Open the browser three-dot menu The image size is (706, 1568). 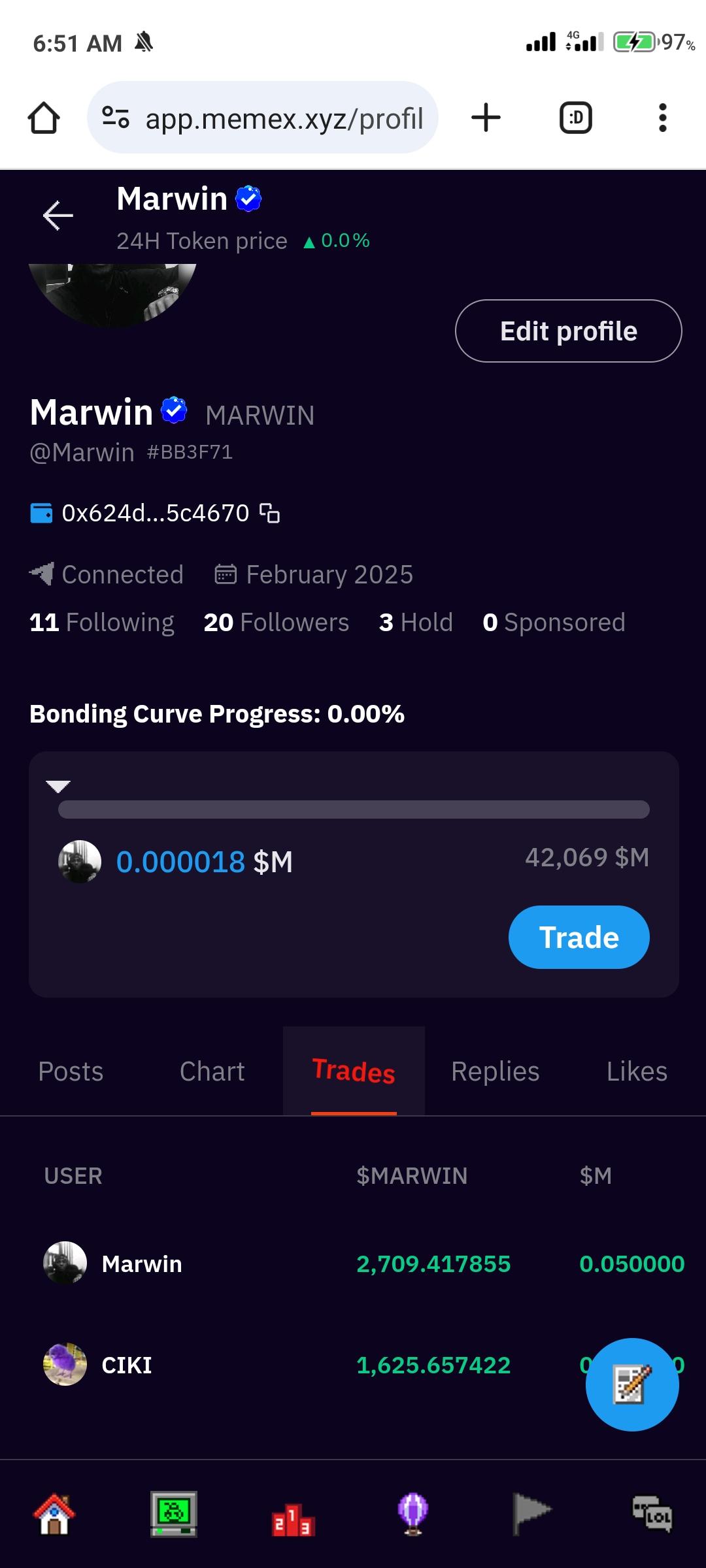(662, 118)
